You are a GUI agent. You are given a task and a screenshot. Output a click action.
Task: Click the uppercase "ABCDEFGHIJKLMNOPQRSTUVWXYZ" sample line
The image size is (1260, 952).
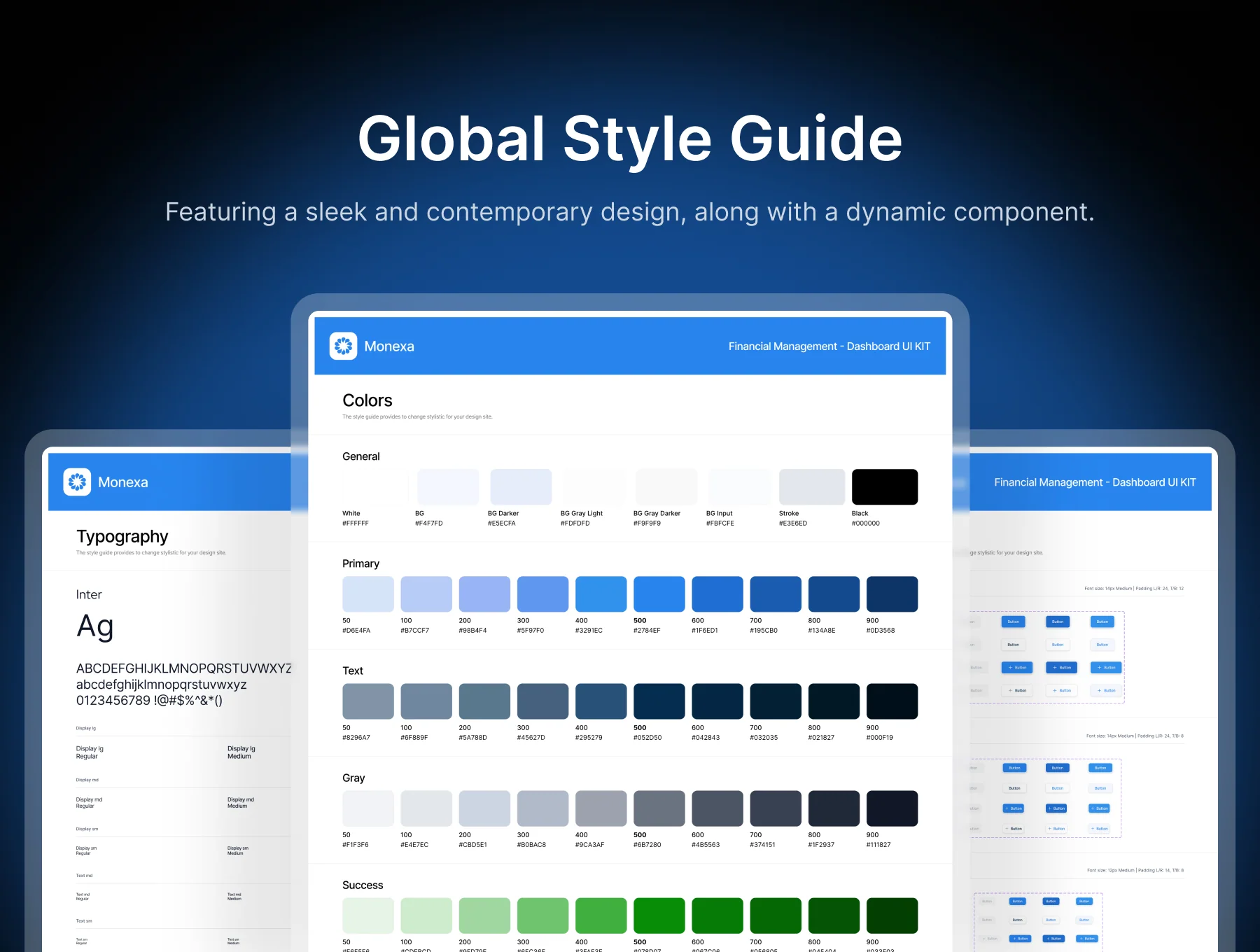pyautogui.click(x=184, y=668)
